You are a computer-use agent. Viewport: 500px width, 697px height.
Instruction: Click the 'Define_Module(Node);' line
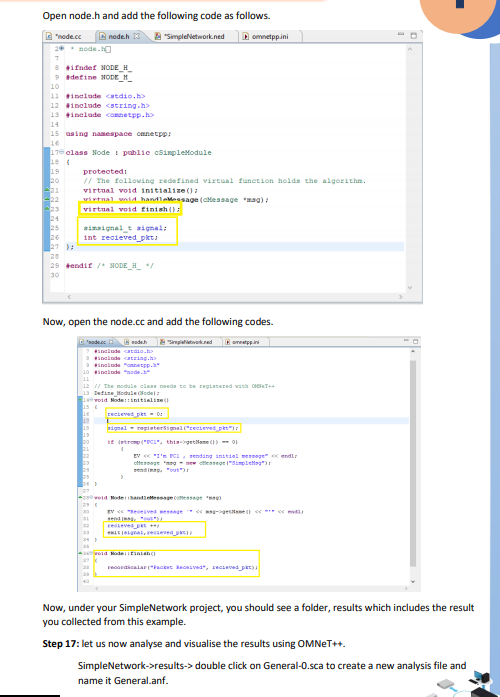click(x=127, y=393)
